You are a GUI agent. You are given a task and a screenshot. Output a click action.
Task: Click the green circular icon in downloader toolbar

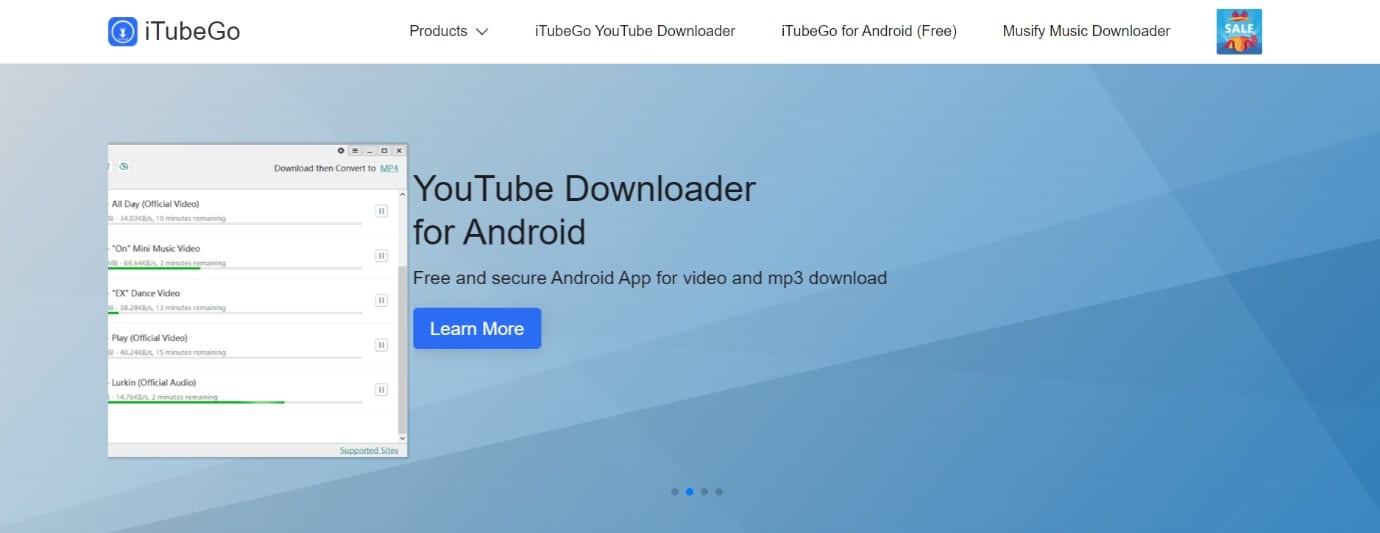[124, 167]
